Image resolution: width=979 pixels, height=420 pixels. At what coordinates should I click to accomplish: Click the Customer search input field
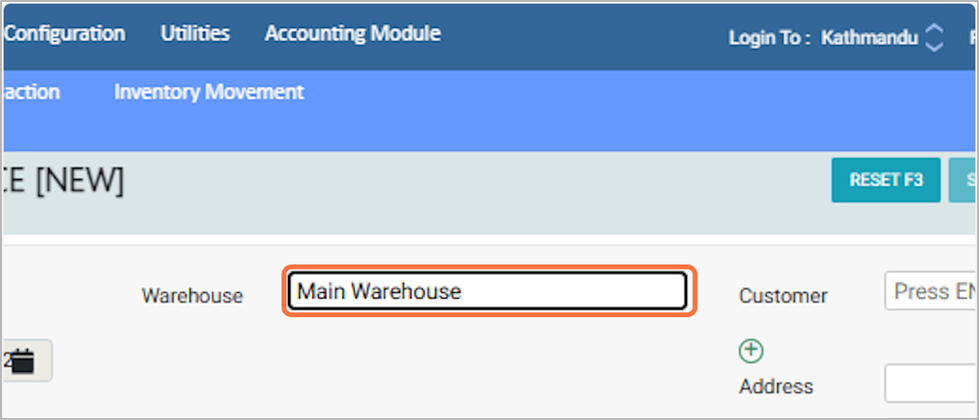point(930,291)
